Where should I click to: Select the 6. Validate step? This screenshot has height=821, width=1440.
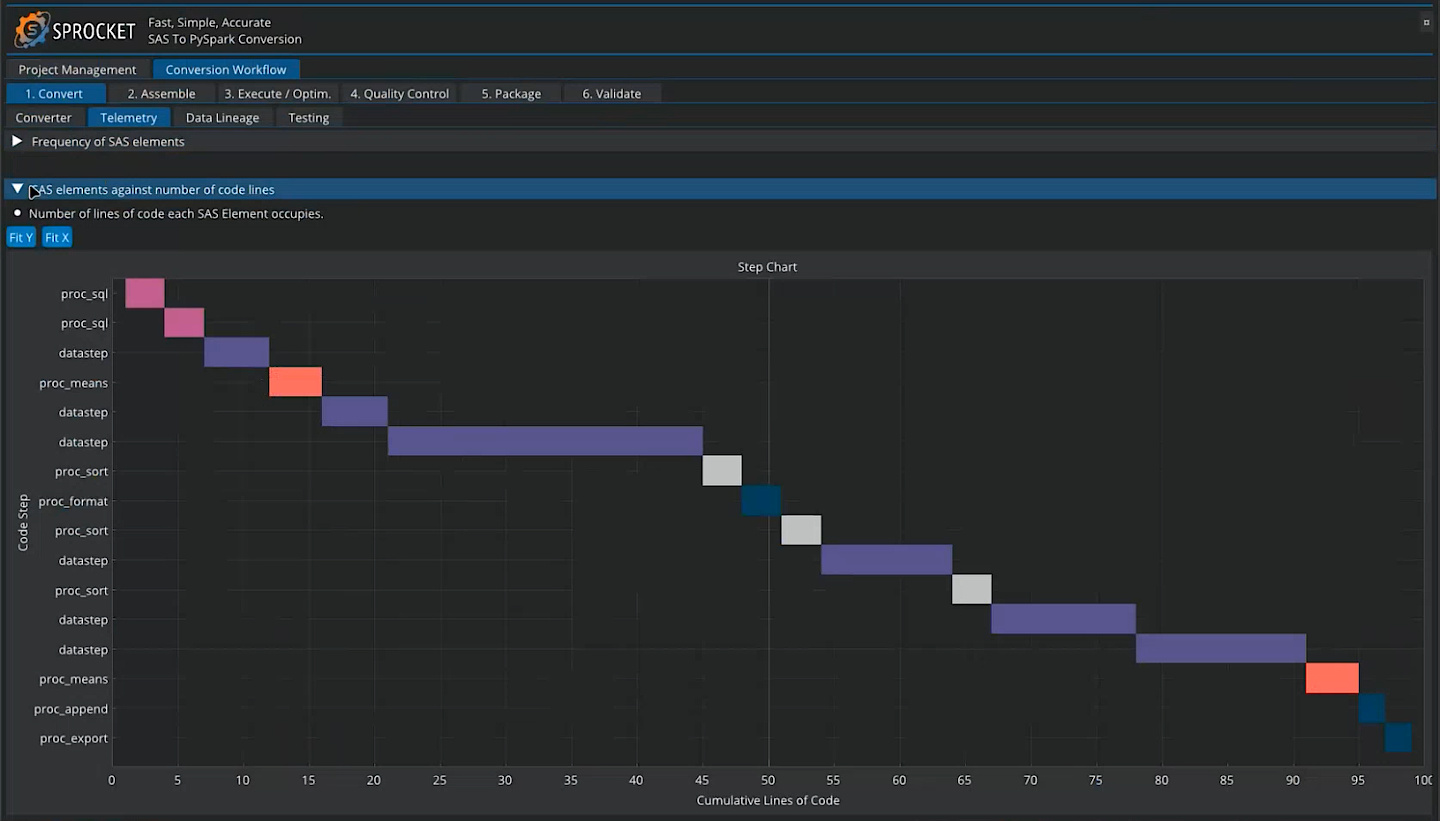coord(611,94)
